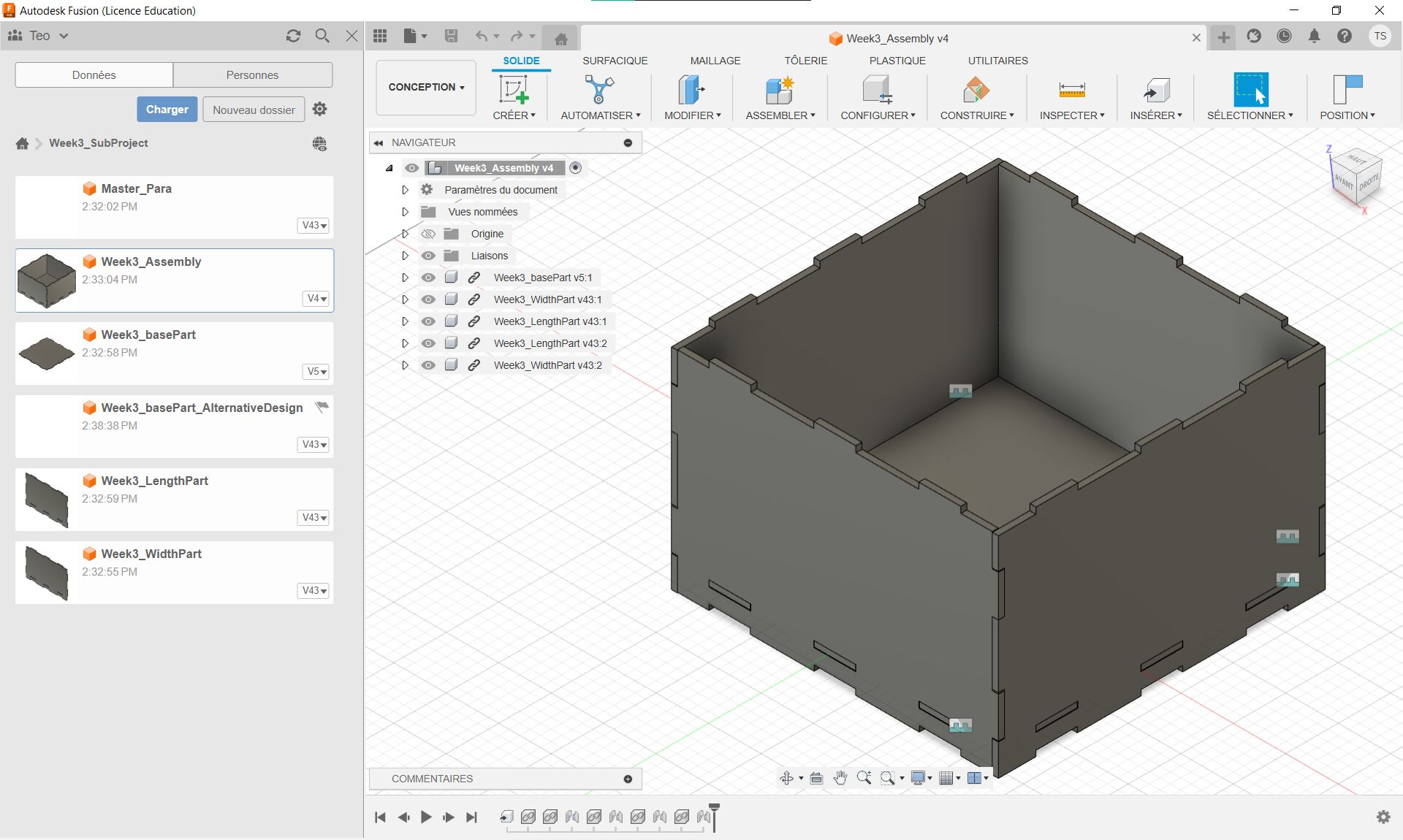
Task: Hide Week3_LengthPart v43:1 component
Action: coord(428,321)
